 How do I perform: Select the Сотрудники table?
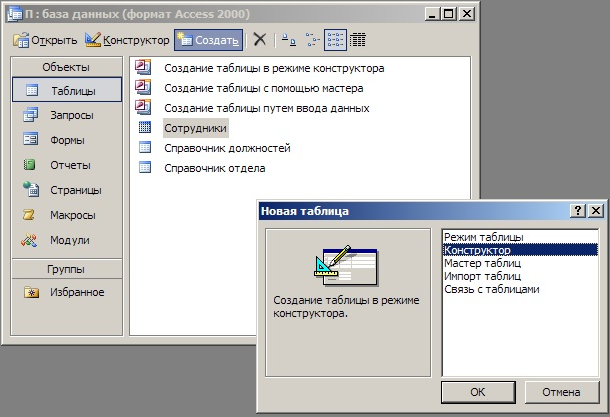195,128
